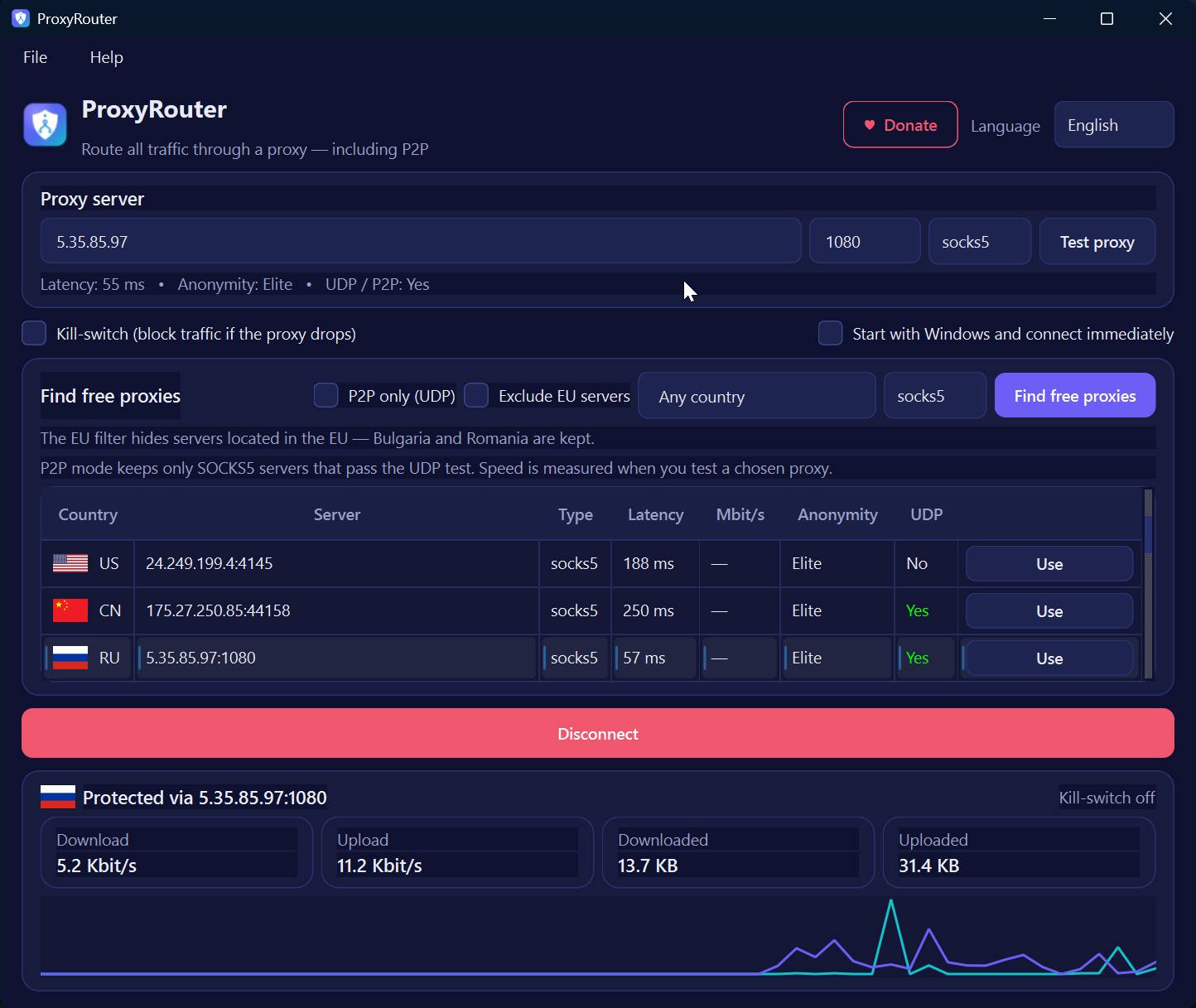Image resolution: width=1196 pixels, height=1008 pixels.
Task: Use the CN proxy 175.27.250.85:44158
Action: 1049,611
